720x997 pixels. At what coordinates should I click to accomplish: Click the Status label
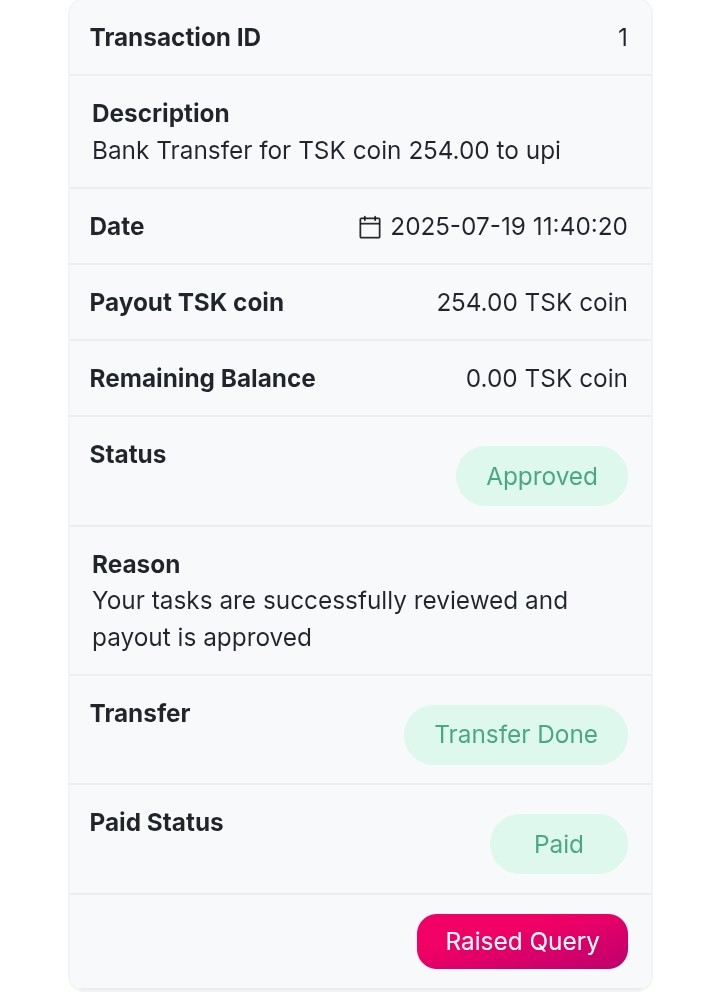tap(128, 455)
